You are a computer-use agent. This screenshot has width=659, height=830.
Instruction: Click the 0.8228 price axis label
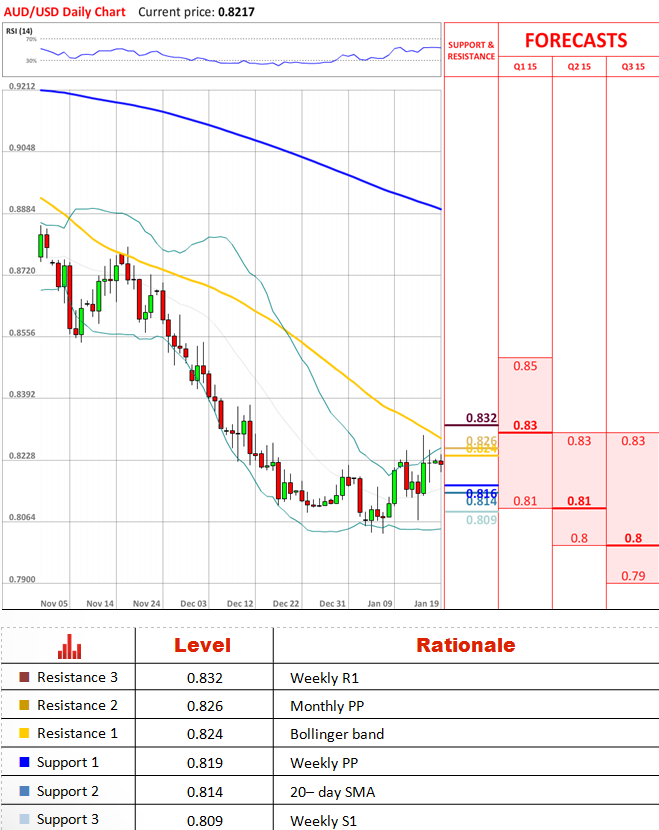tap(22, 456)
